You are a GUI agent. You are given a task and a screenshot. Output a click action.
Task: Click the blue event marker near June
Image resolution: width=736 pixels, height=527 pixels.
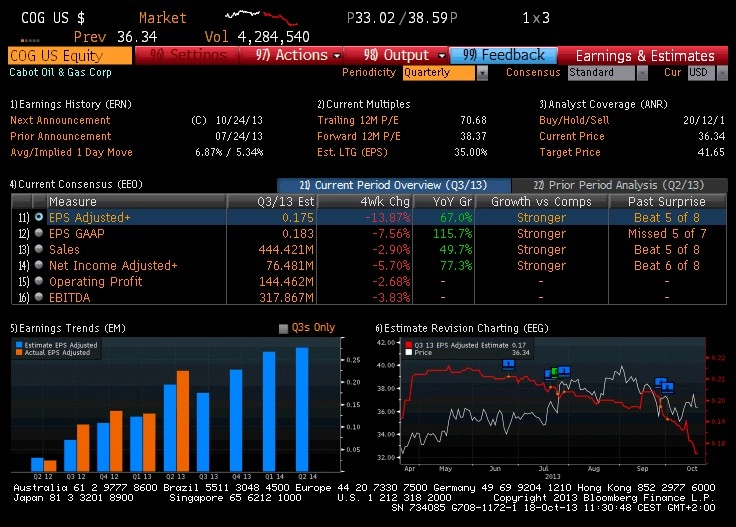(508, 364)
